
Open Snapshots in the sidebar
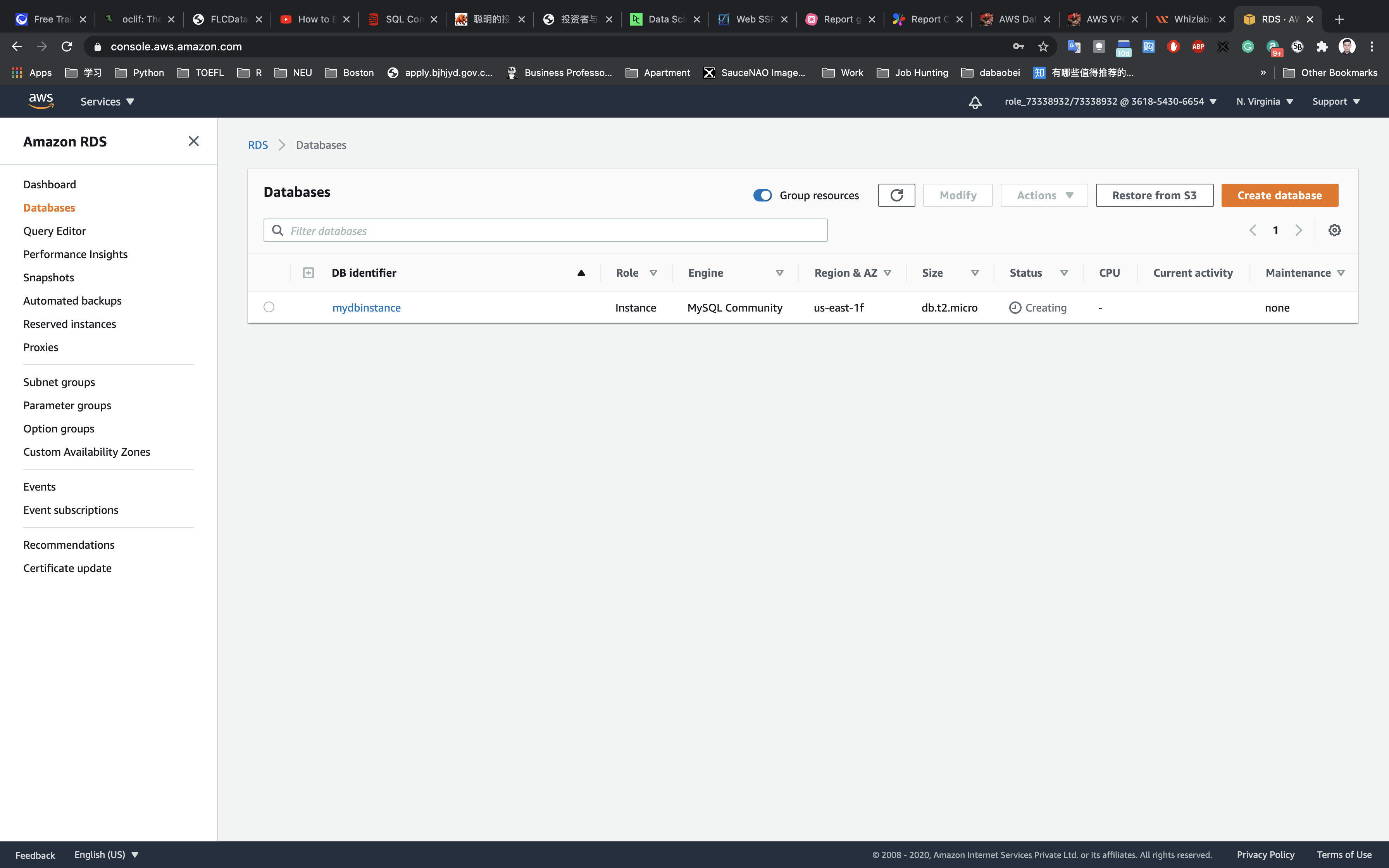(49, 277)
